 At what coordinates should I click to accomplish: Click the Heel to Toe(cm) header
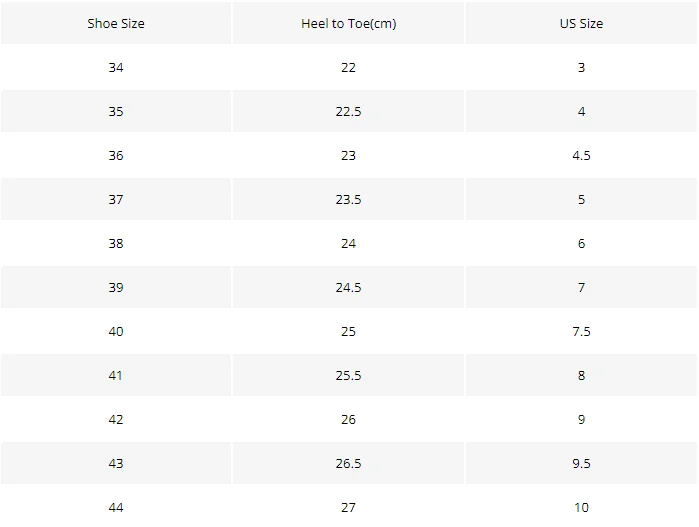tap(348, 24)
